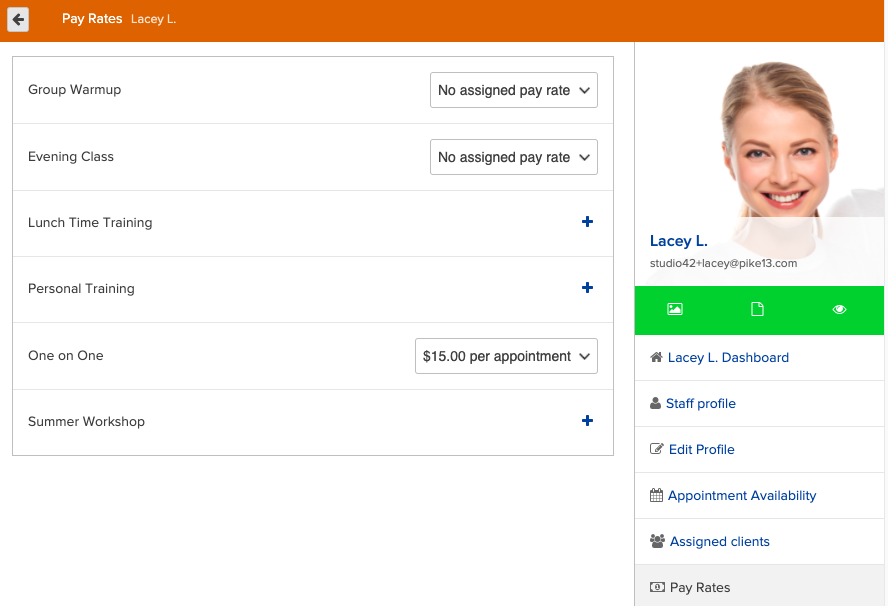Click the plus icon for Summer Workshop
This screenshot has height=606, width=888.
point(587,421)
